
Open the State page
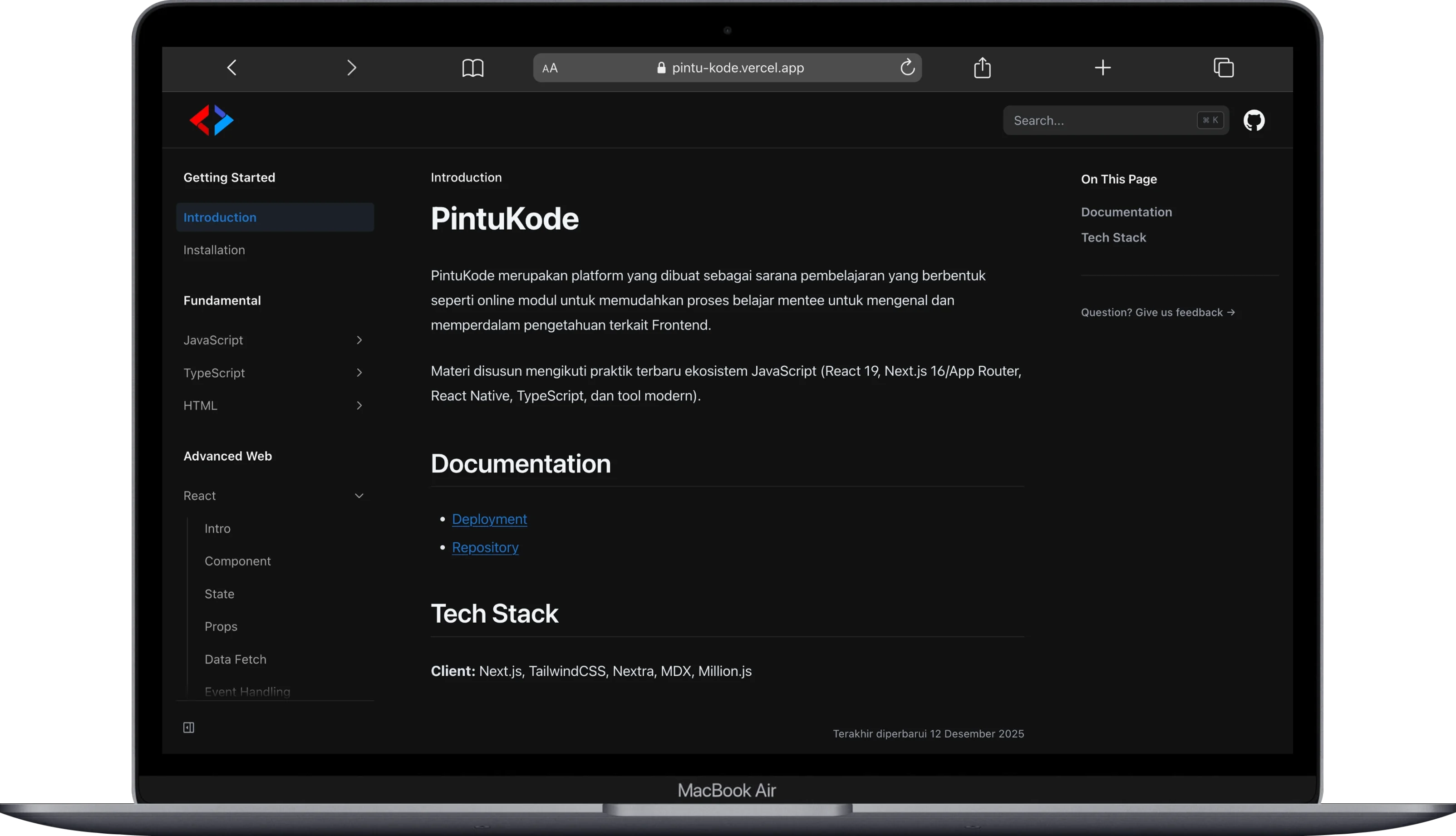[219, 594]
